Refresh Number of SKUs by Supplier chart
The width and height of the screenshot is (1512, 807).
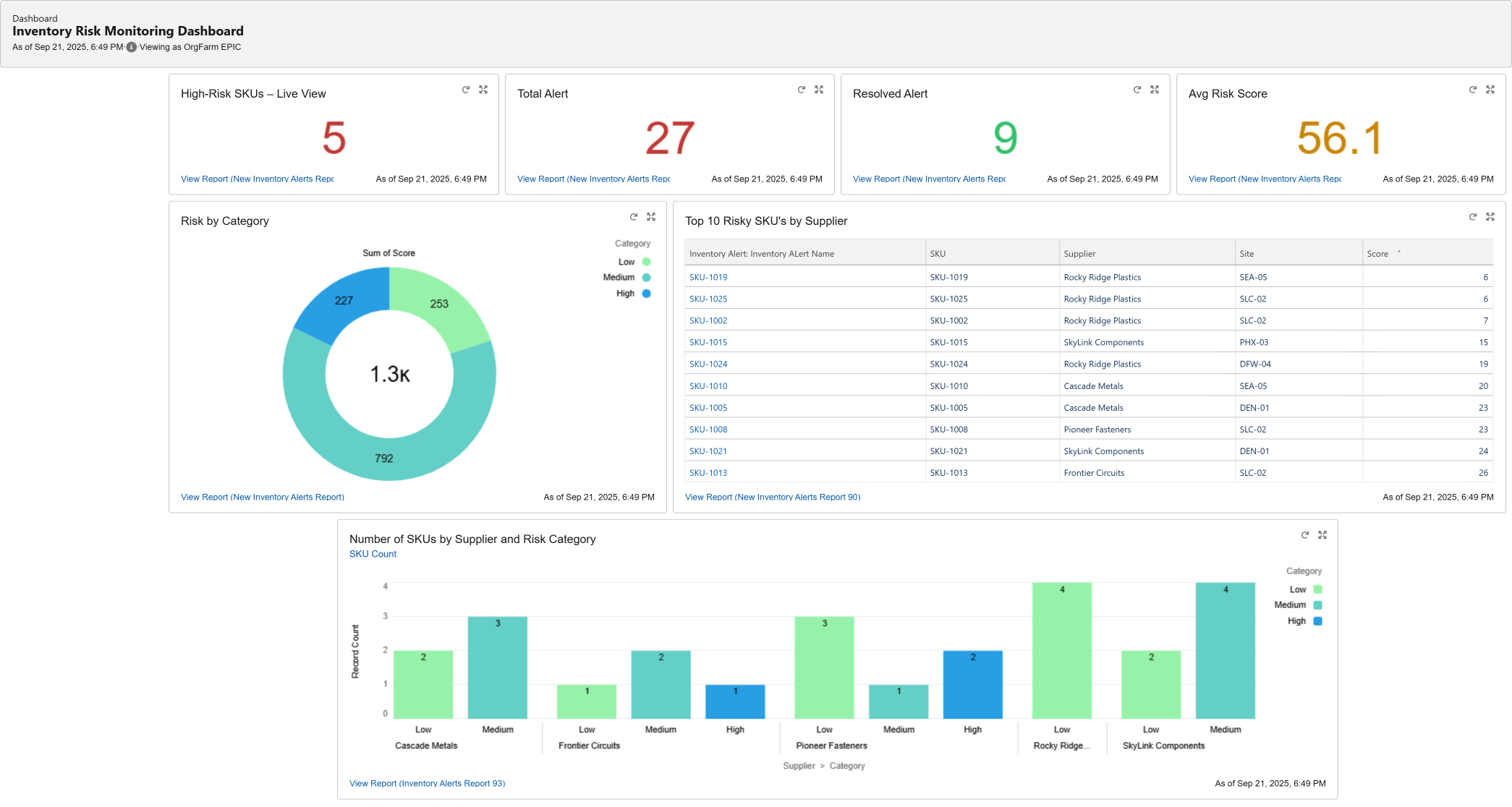[1305, 535]
